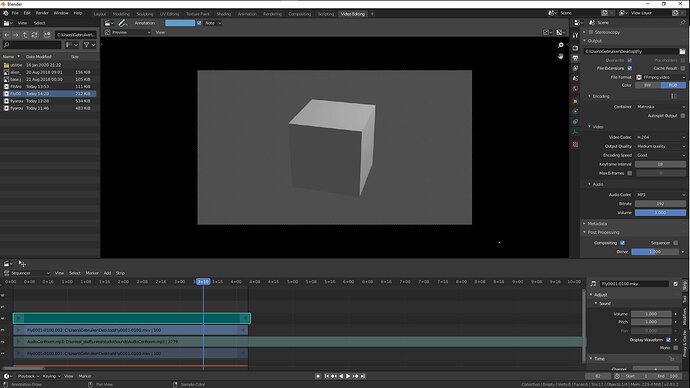
Task: Click the zoom magnifier icon in preview
Action: click(560, 45)
